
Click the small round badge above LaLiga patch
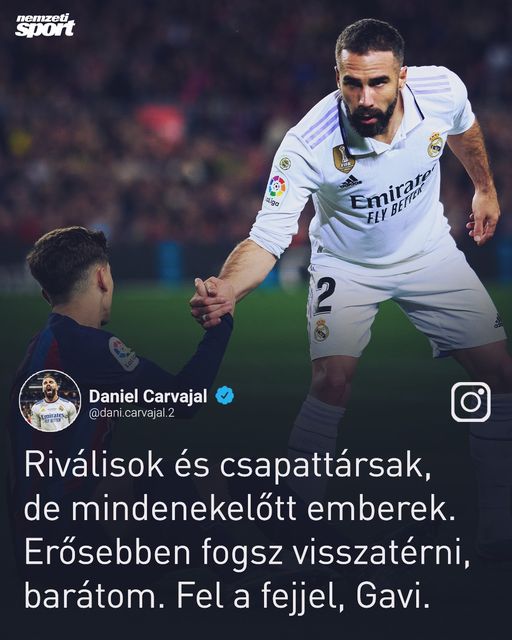click(285, 163)
